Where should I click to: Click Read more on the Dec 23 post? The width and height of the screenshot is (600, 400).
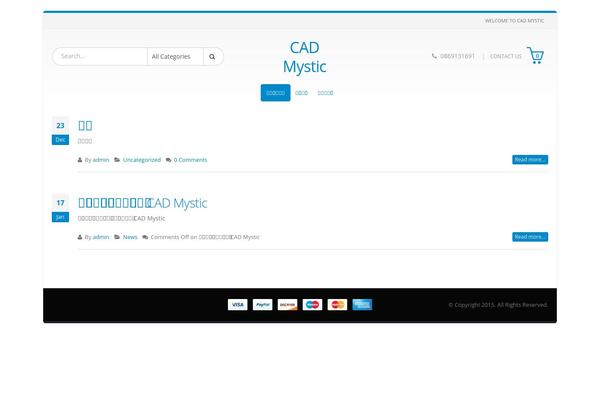(x=530, y=159)
